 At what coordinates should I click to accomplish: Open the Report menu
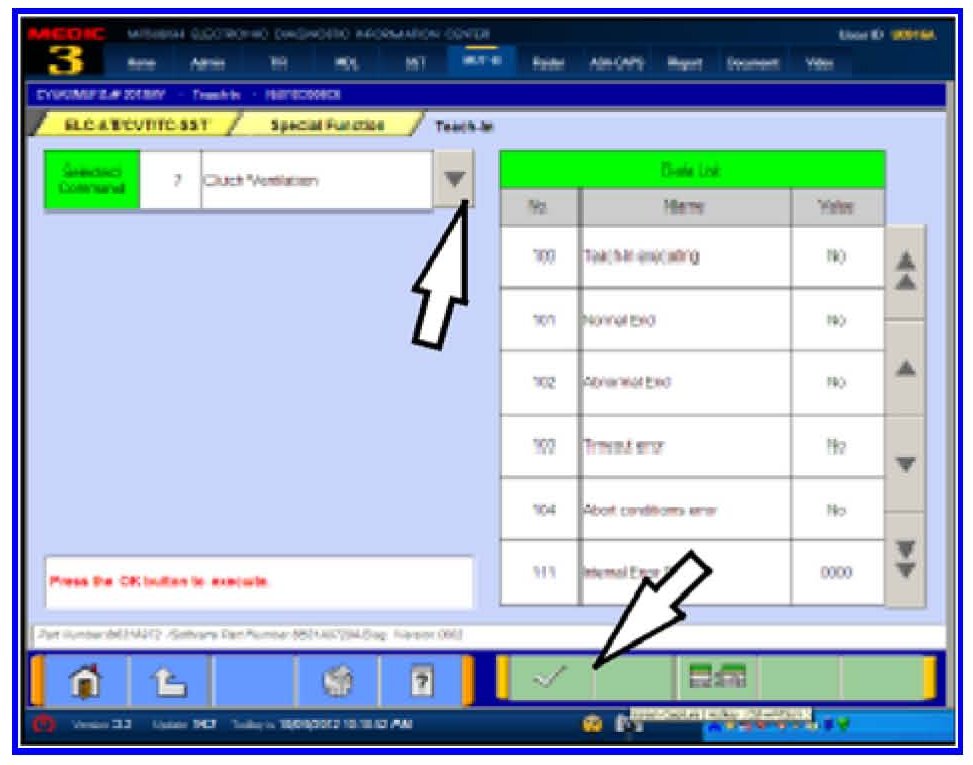[x=685, y=63]
